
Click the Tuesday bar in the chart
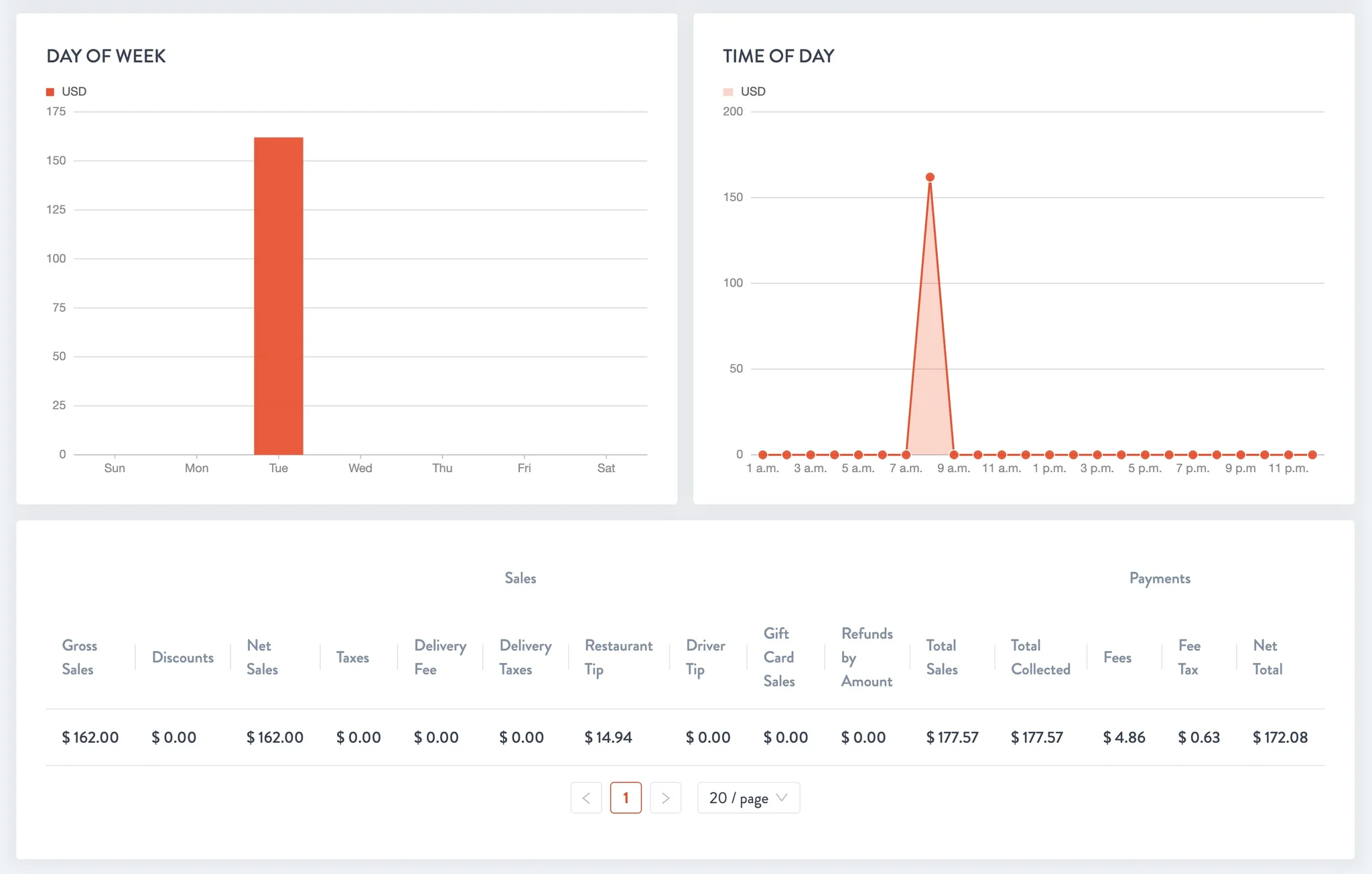click(279, 295)
